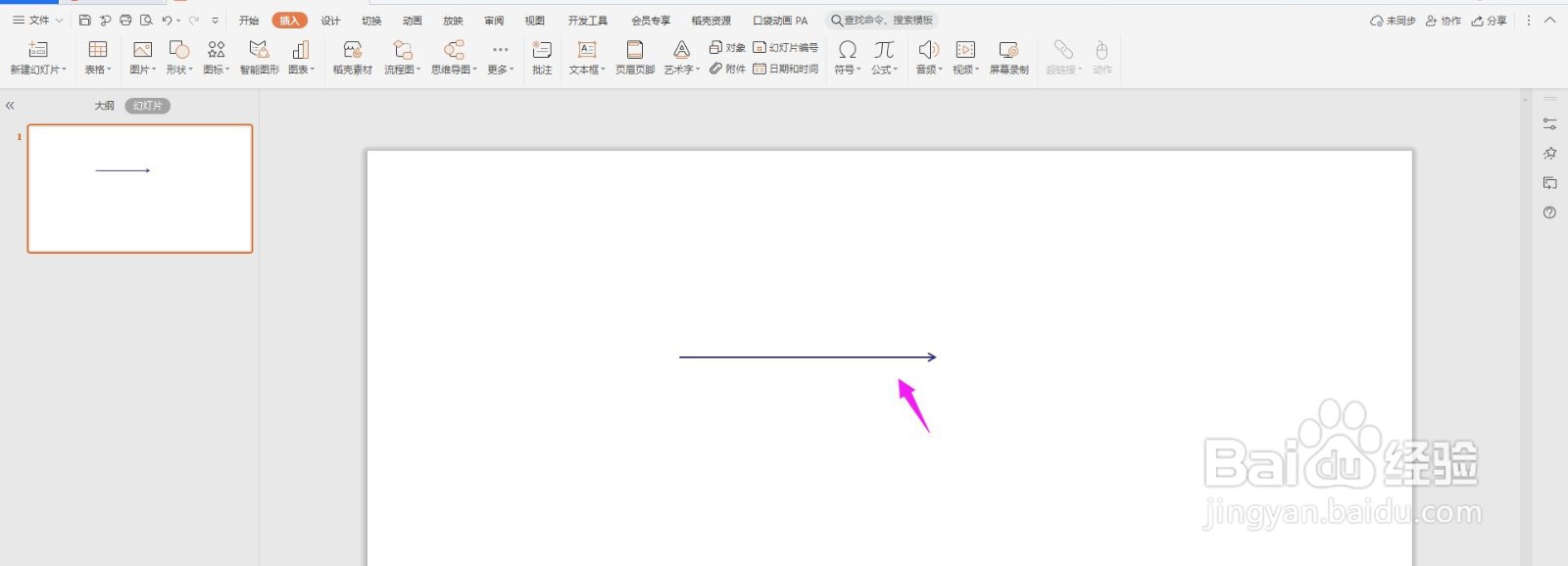The image size is (1568, 566).
Task: Open the vertical three-dot options menu
Action: coord(1528,21)
